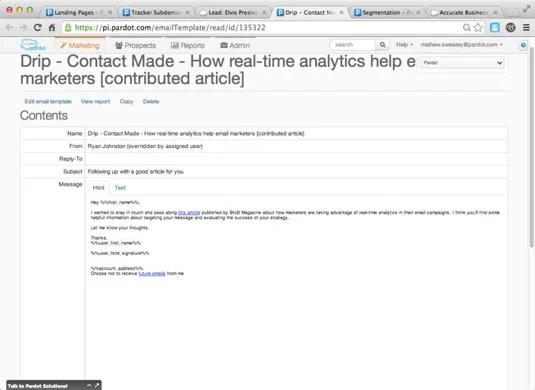535x390 pixels.
Task: Open the Marketing menu
Action: point(80,45)
